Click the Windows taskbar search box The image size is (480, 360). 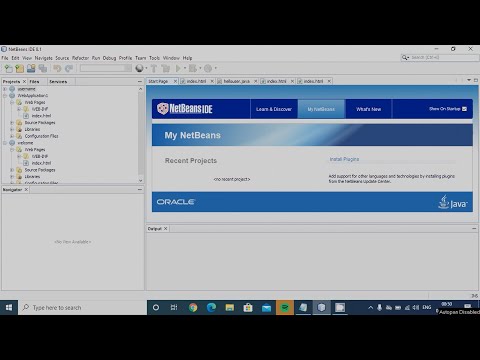click(83, 307)
